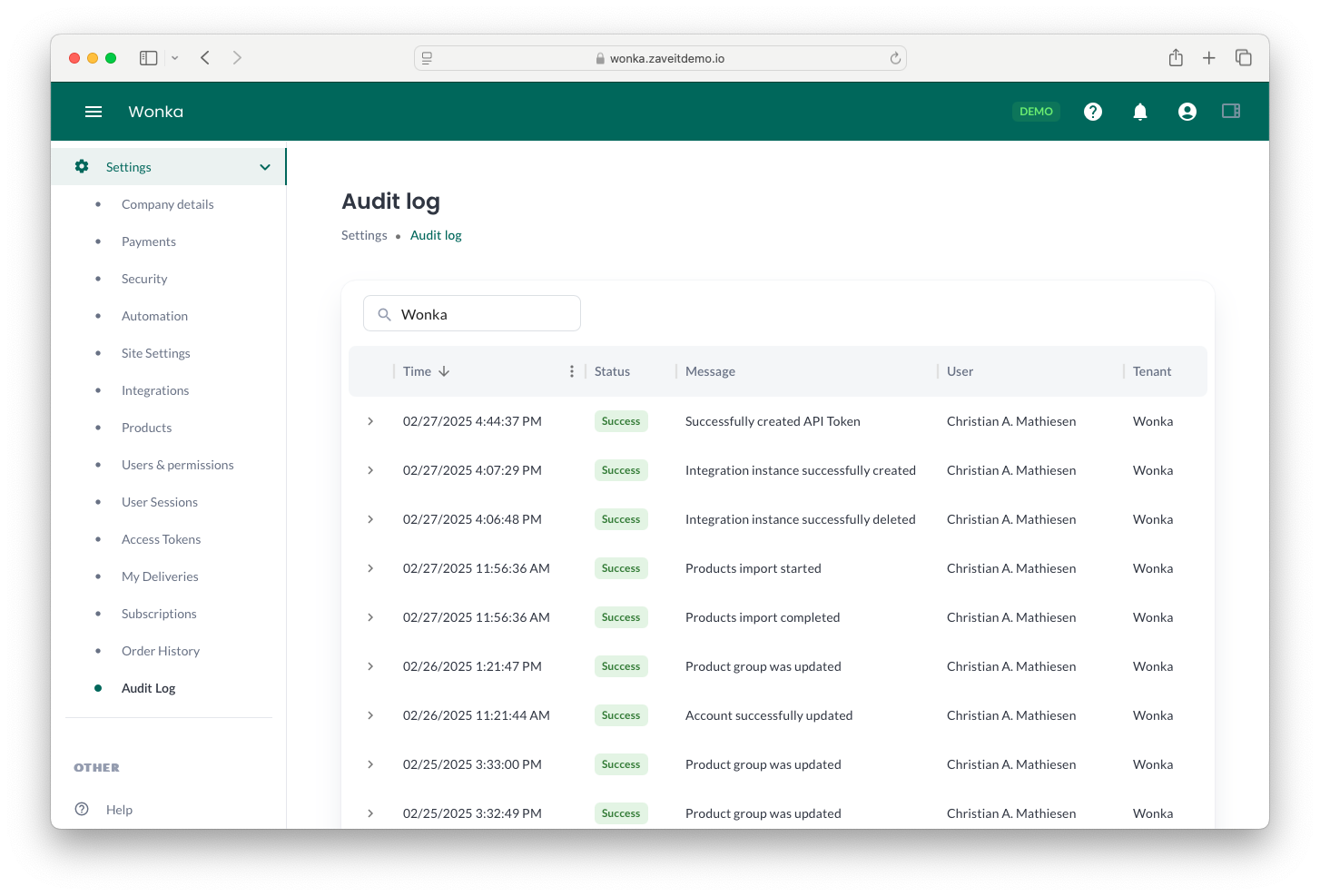Expand the 02/26/2025 1:21:47 PM row
Viewport: 1320px width, 896px height.
pos(370,666)
